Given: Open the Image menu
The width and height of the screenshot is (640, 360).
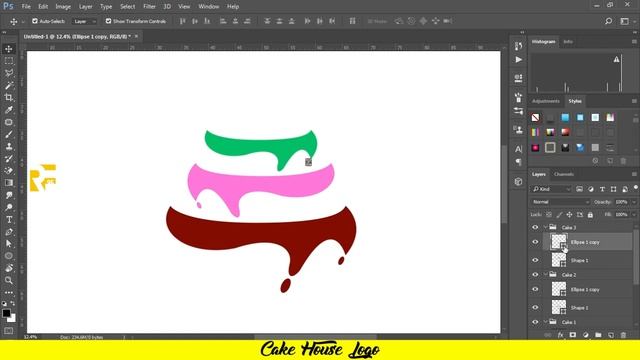Looking at the screenshot, I should tap(63, 7).
